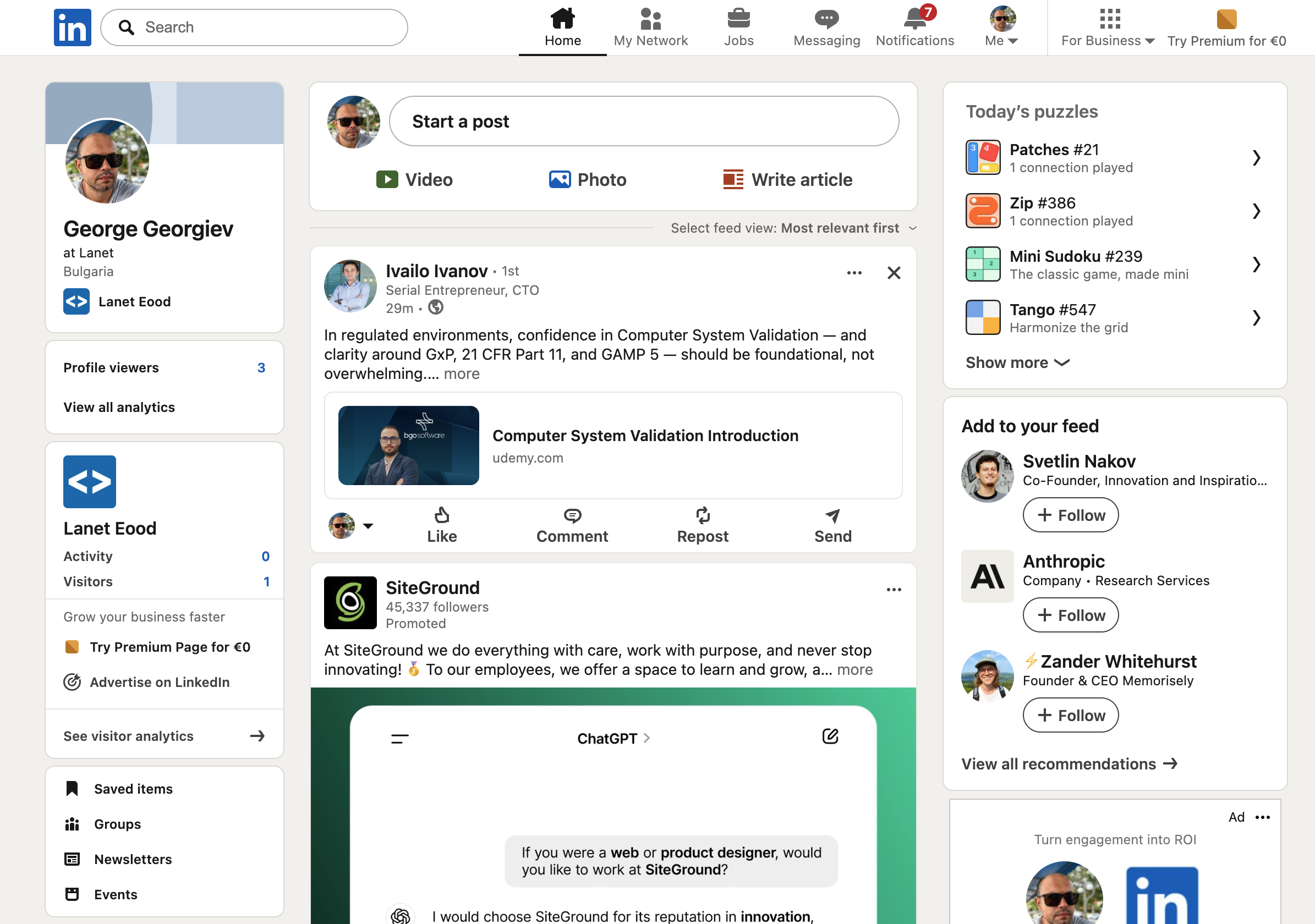Screen dimensions: 1315x924
Task: Open the Saved items bookmark icon
Action: [x=72, y=788]
